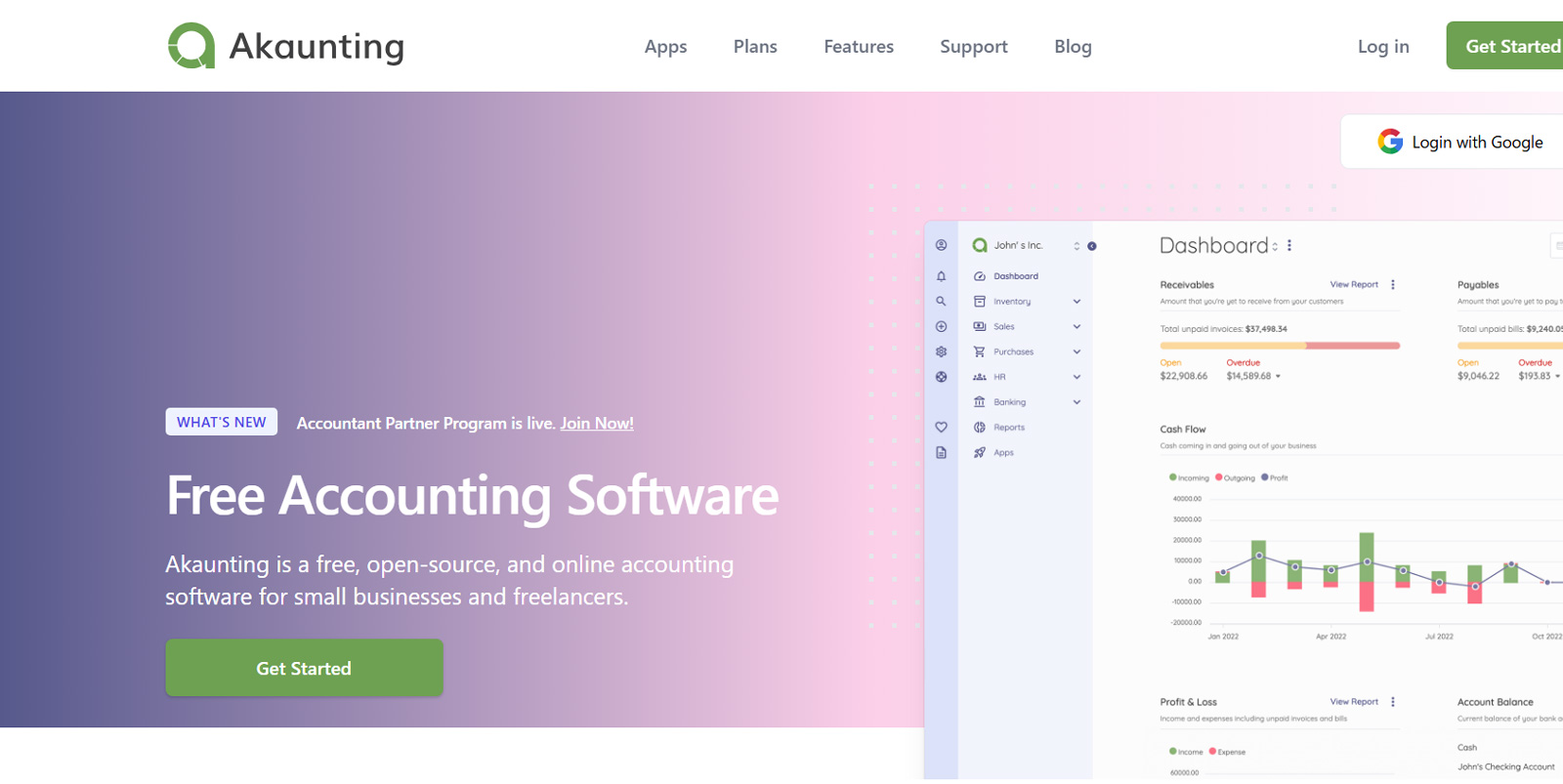Click the plus (add new) sidebar icon
The image size is (1563, 784).
941,327
